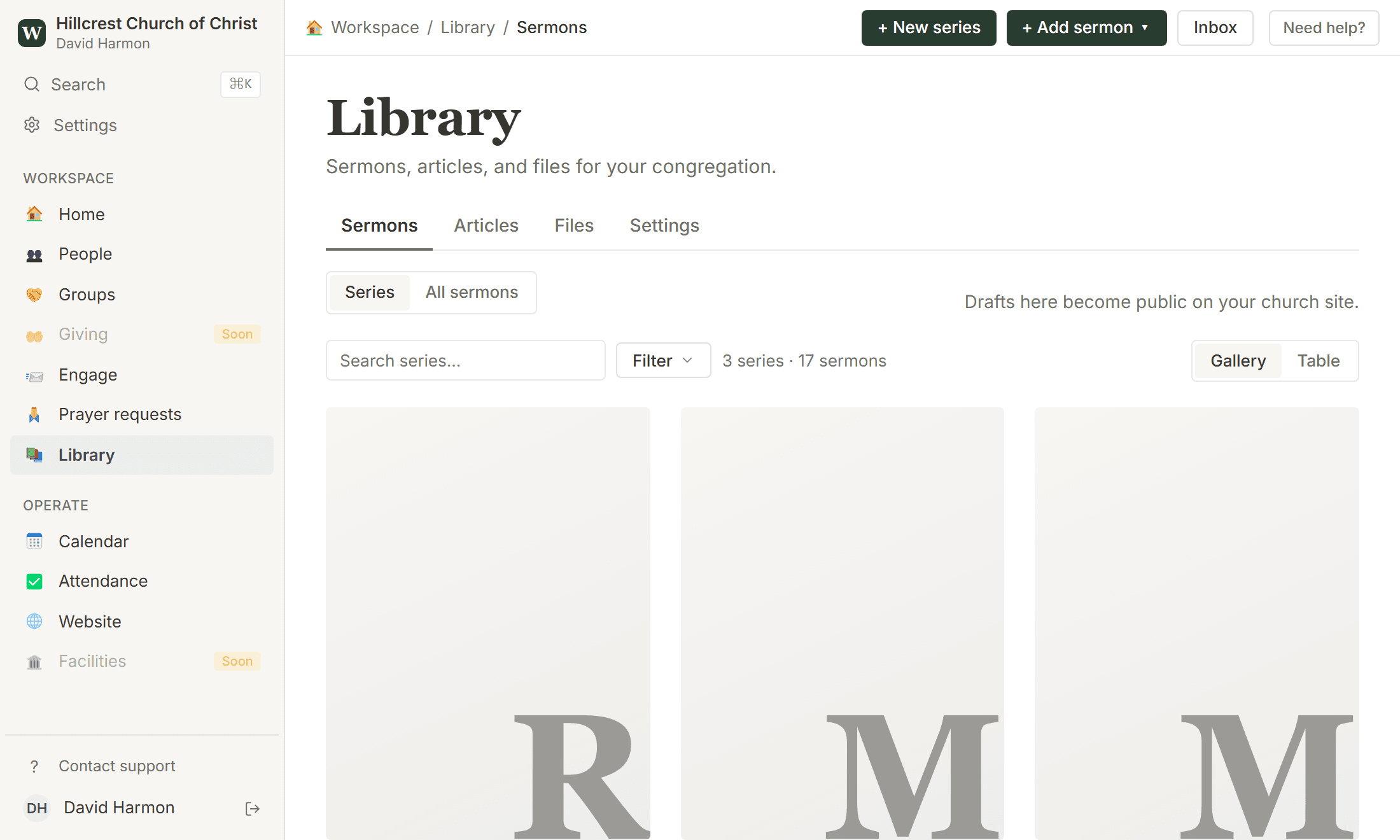This screenshot has height=840, width=1400.
Task: Open the rightmost series card with M
Action: coord(1197,624)
